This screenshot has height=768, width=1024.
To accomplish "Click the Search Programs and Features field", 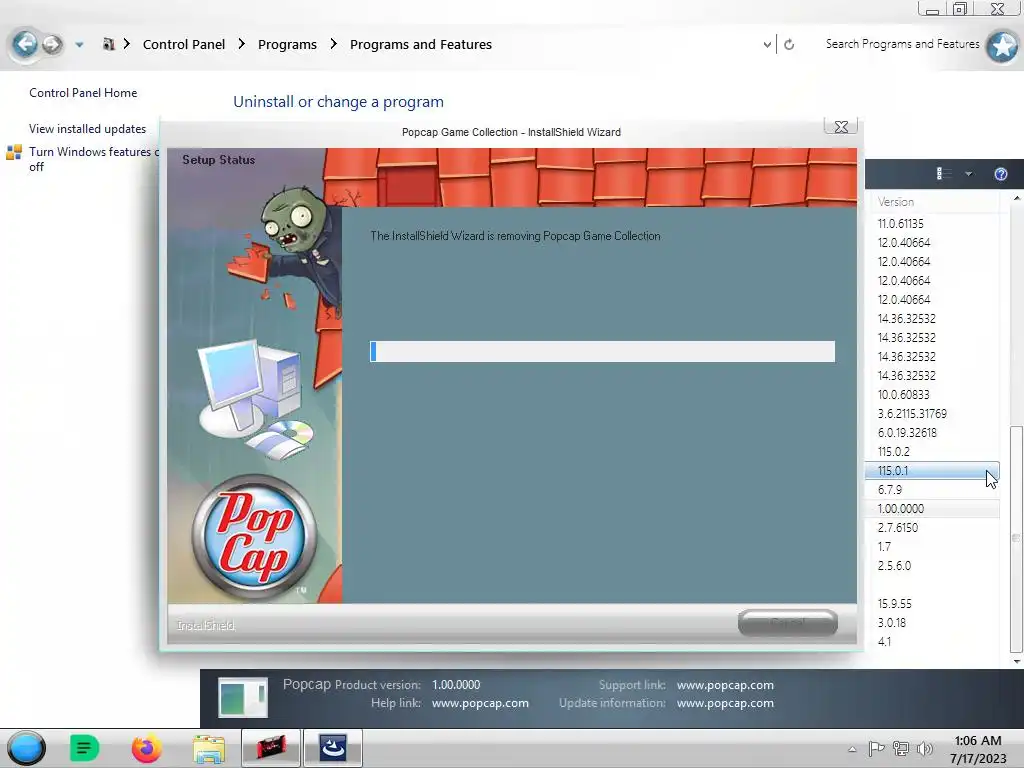I will tap(902, 44).
